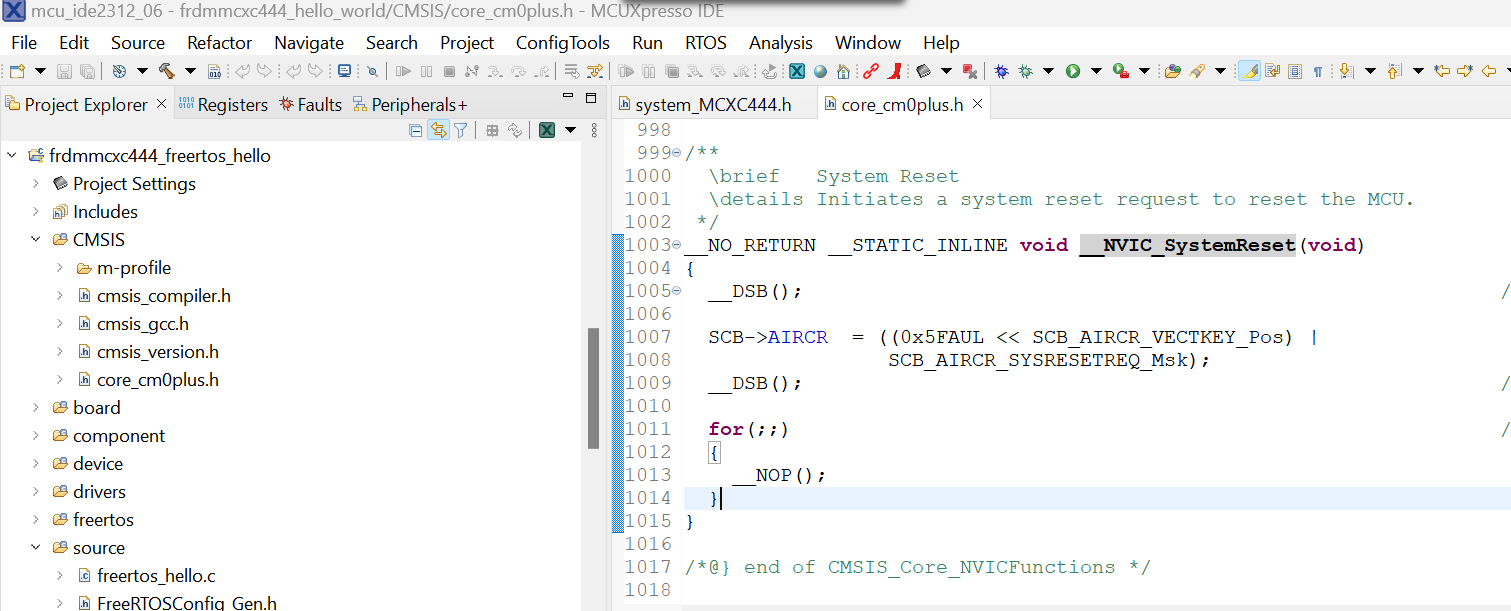Screen dimensions: 1511x611
Task: Collapse the CMSIS tree node
Action: pos(36,239)
